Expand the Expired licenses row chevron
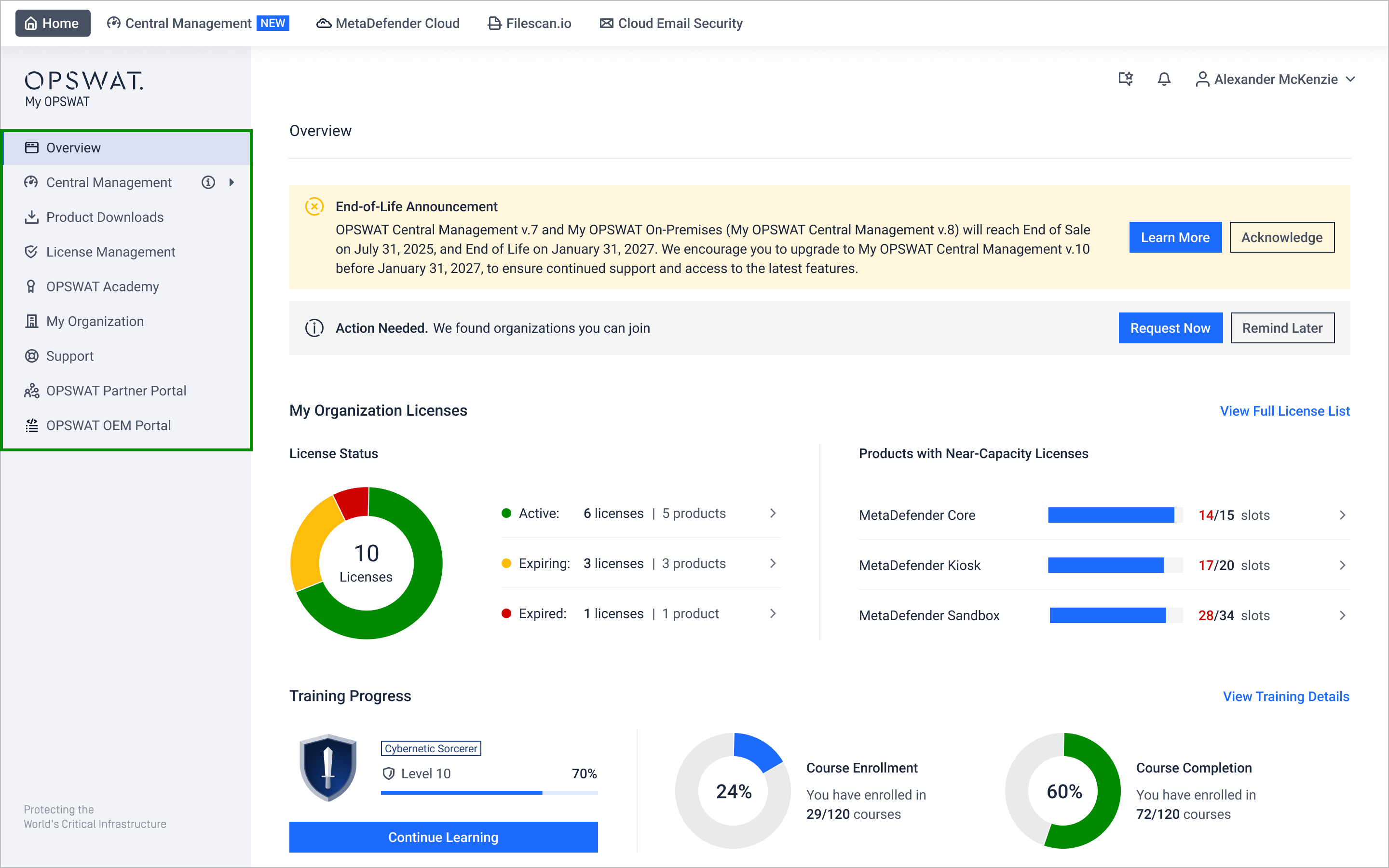The image size is (1389, 868). 773,613
